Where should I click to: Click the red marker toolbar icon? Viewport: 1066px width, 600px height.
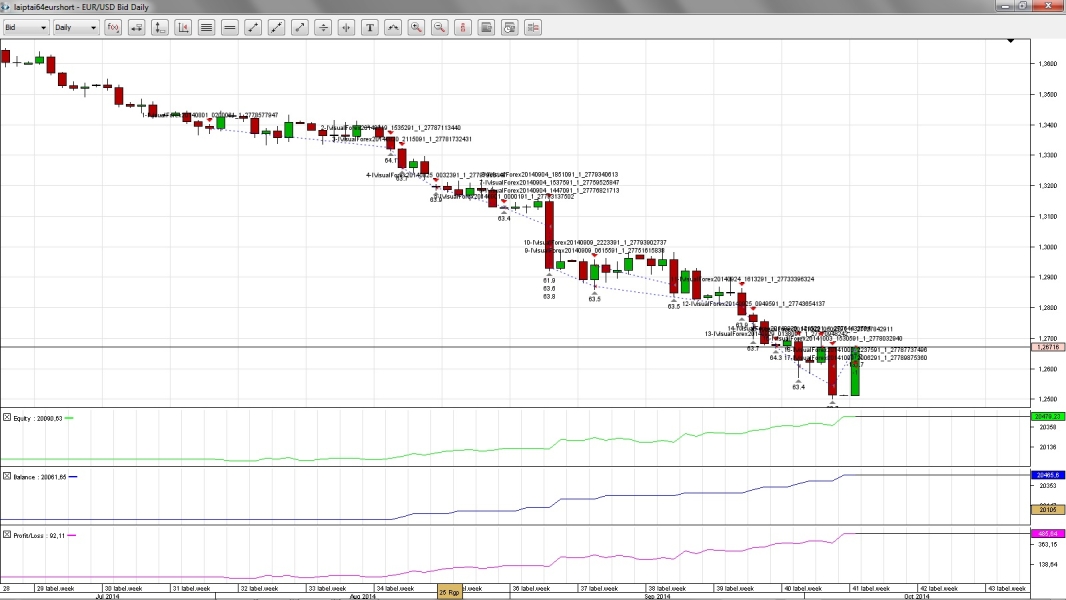pos(463,27)
